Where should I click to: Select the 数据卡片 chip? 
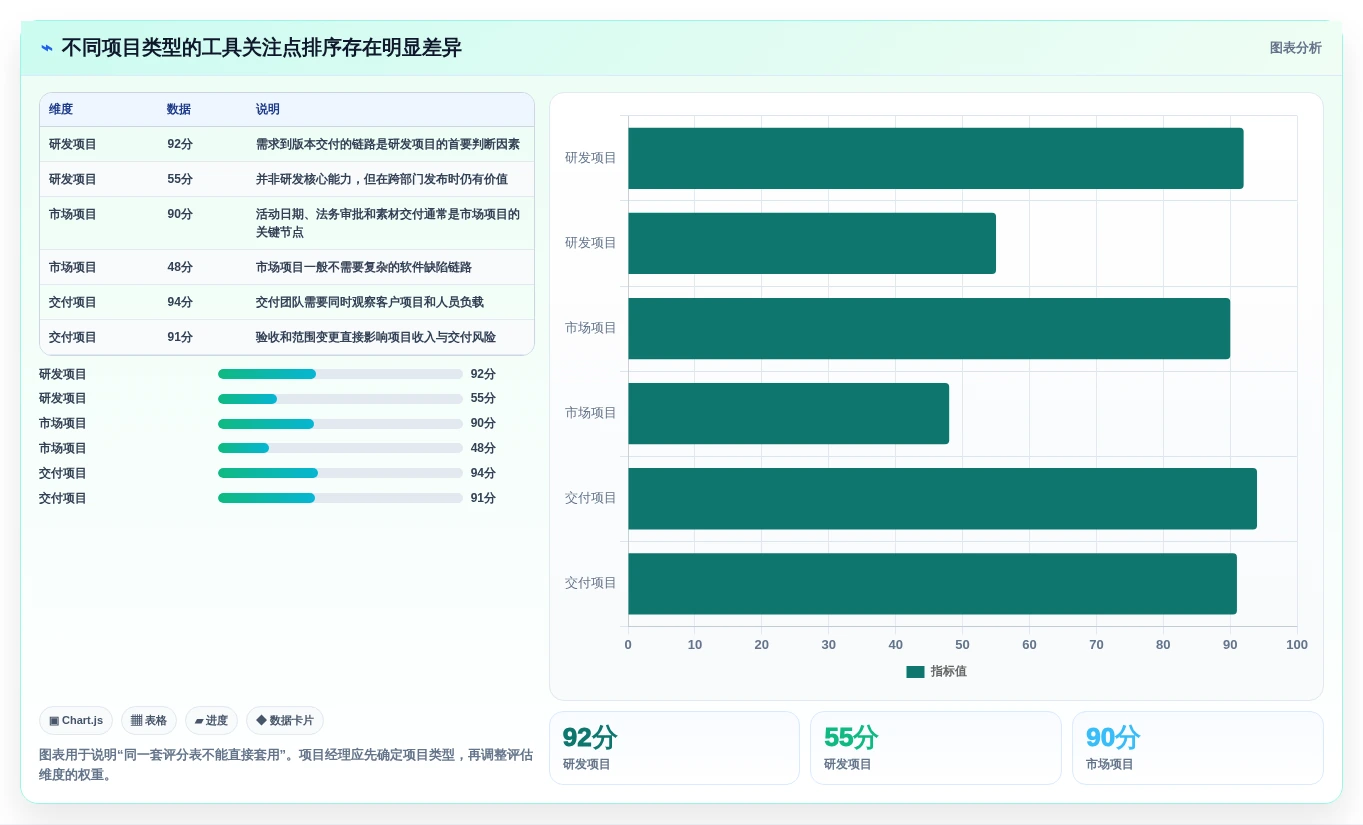[x=285, y=720]
